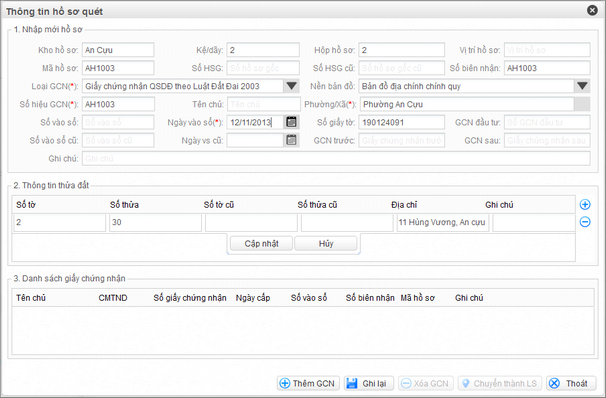The width and height of the screenshot is (606, 398).
Task: Focus the Mã hồ sơ field
Action: [x=118, y=68]
